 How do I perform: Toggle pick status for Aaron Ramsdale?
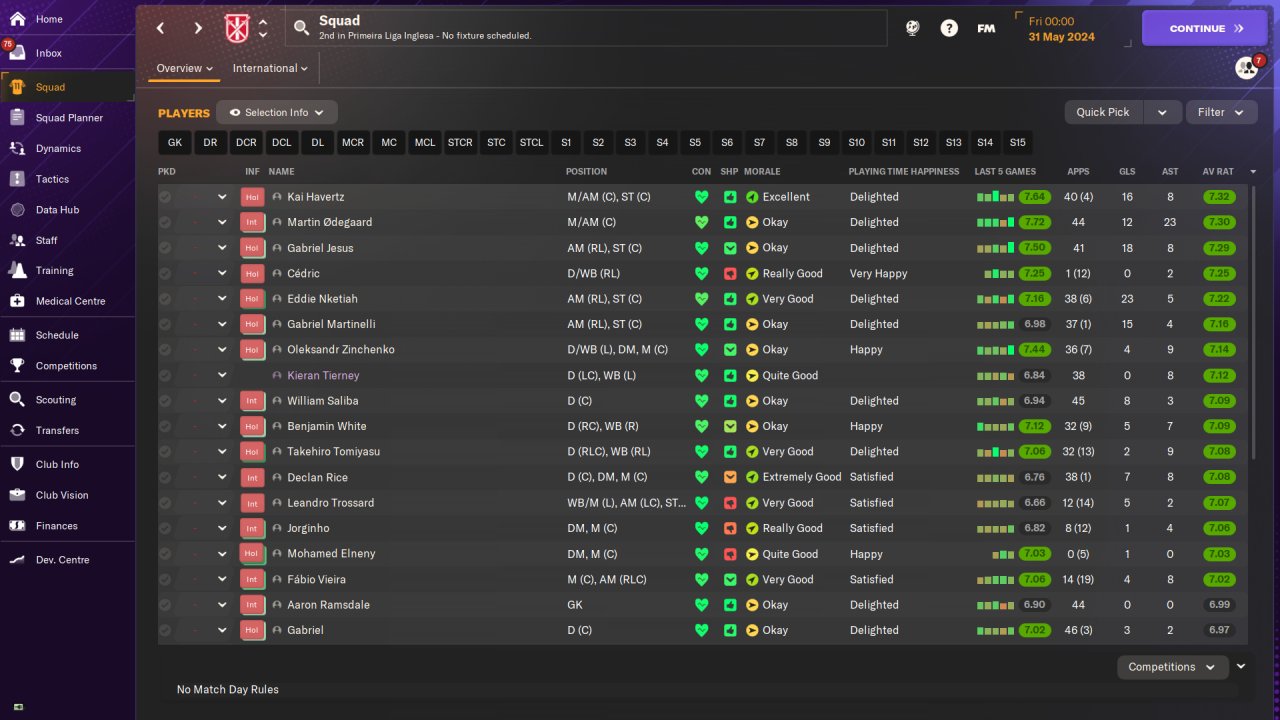[165, 605]
